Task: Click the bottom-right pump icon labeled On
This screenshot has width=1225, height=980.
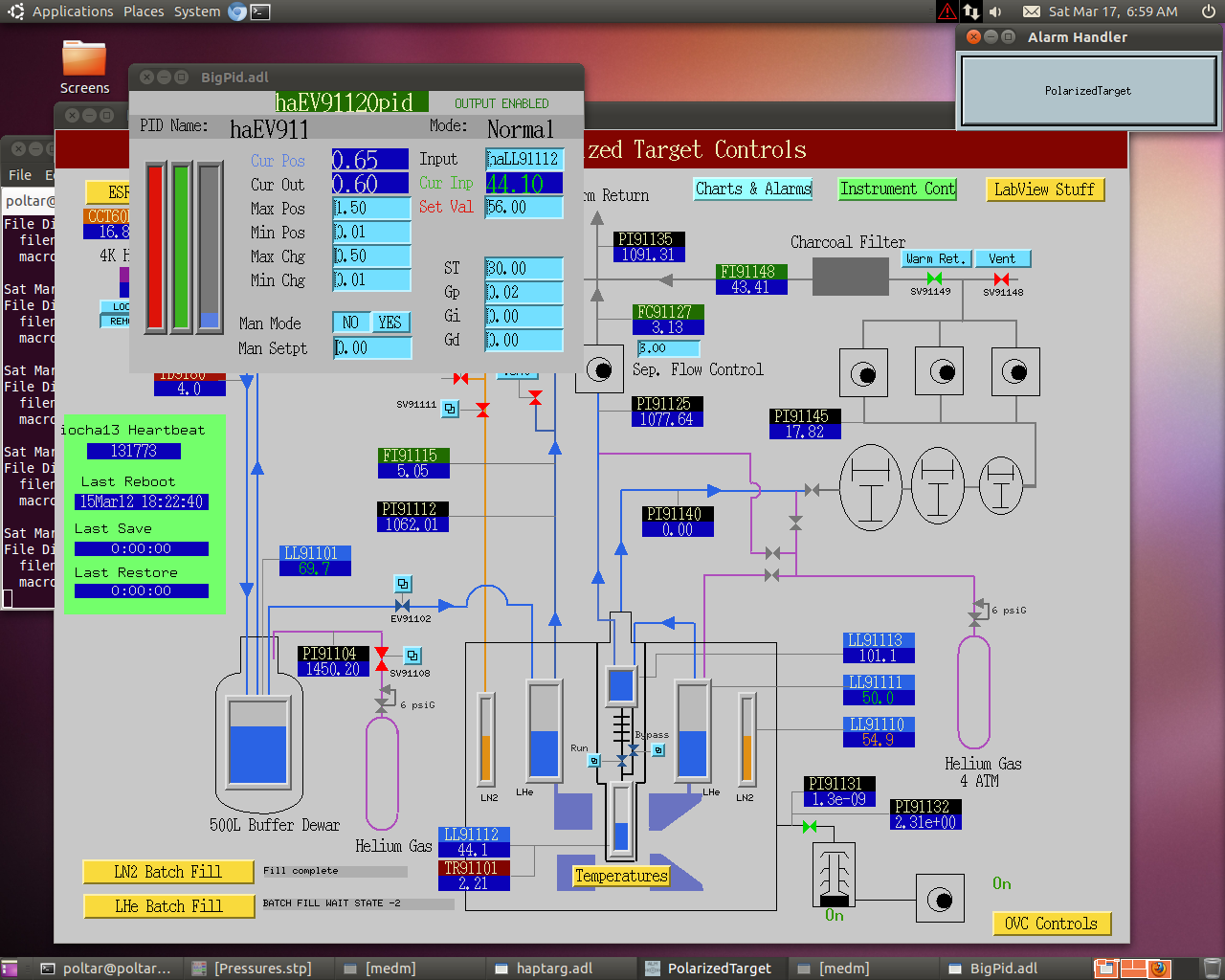Action: coord(940,899)
